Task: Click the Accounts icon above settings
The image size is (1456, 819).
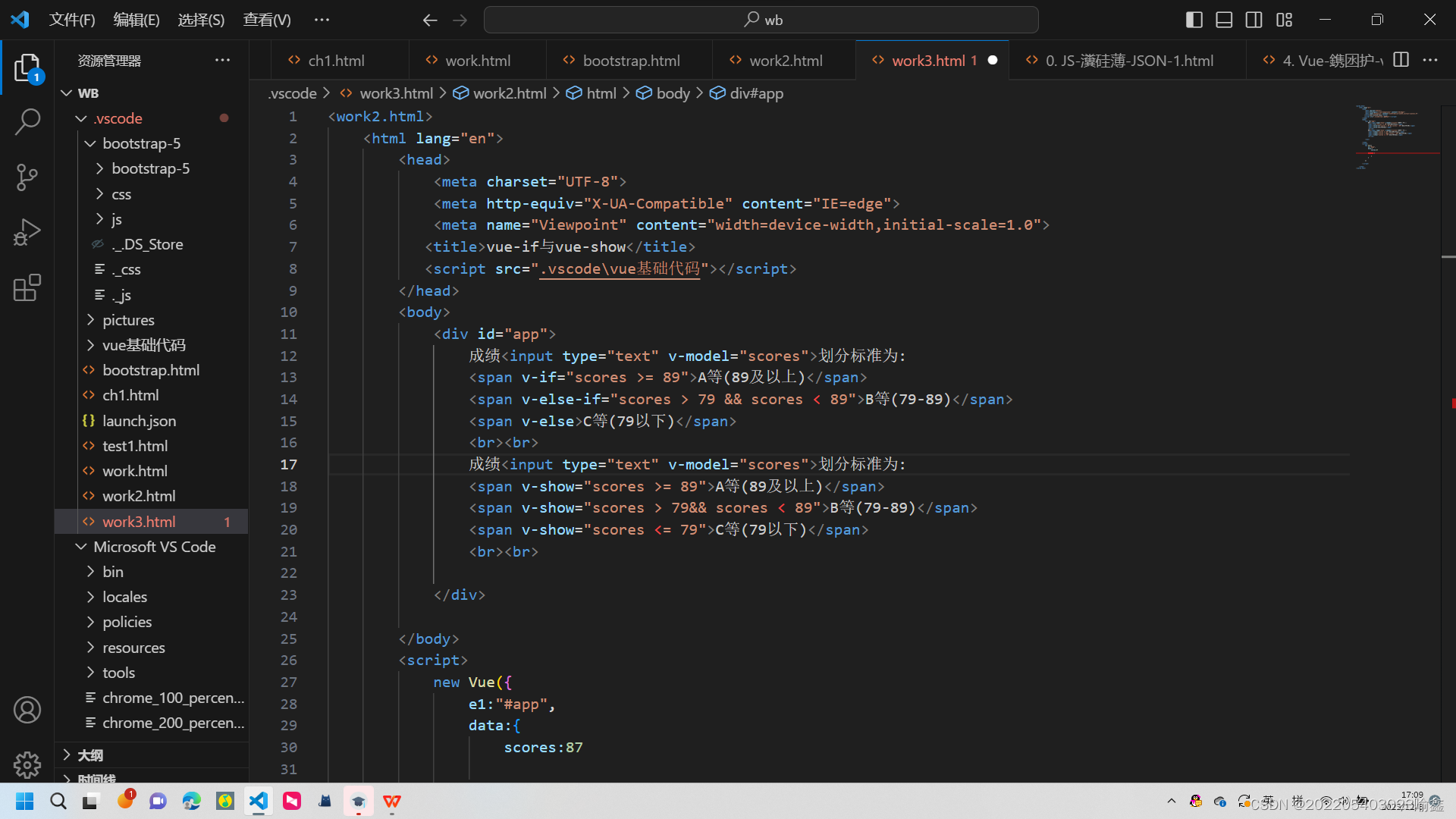Action: tap(27, 710)
